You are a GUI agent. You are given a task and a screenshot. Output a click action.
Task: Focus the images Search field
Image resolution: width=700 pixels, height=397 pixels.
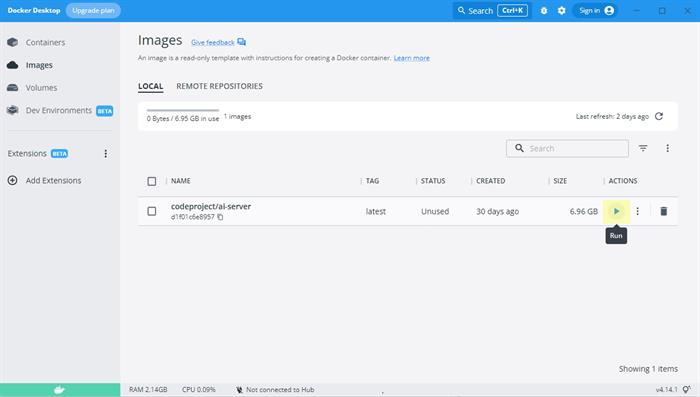pyautogui.click(x=567, y=148)
